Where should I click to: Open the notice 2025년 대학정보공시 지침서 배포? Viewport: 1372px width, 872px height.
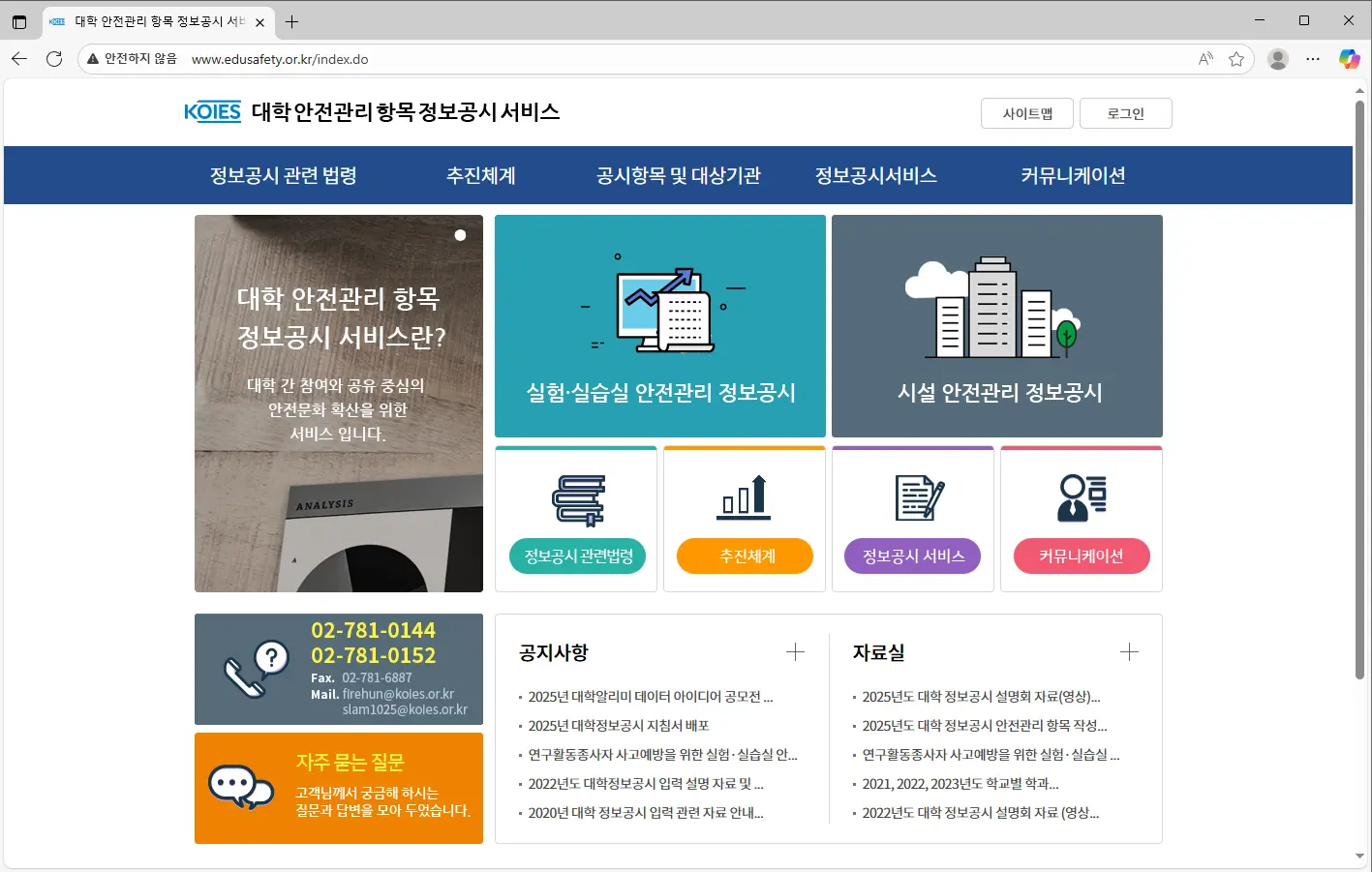click(x=620, y=725)
